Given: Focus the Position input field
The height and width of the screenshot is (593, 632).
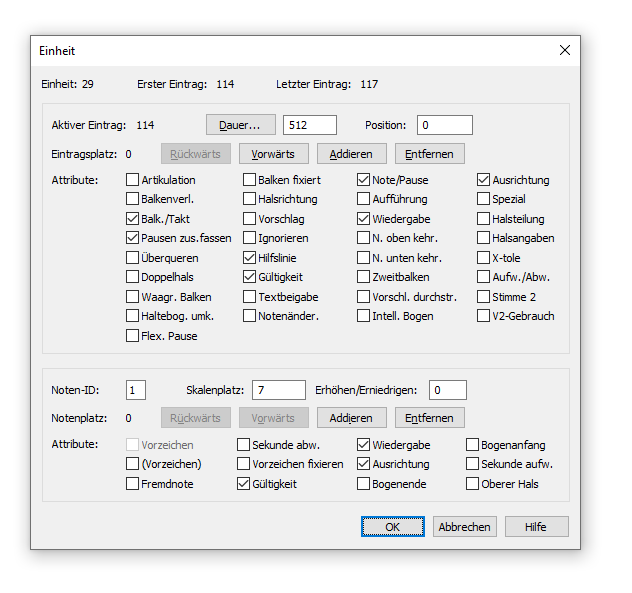Looking at the screenshot, I should [x=445, y=125].
